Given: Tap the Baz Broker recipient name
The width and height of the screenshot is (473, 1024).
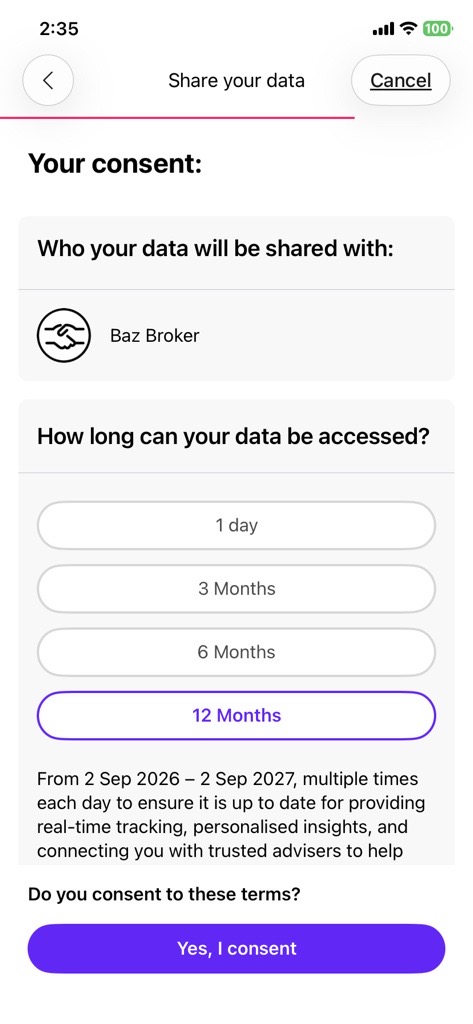Looking at the screenshot, I should 154,336.
